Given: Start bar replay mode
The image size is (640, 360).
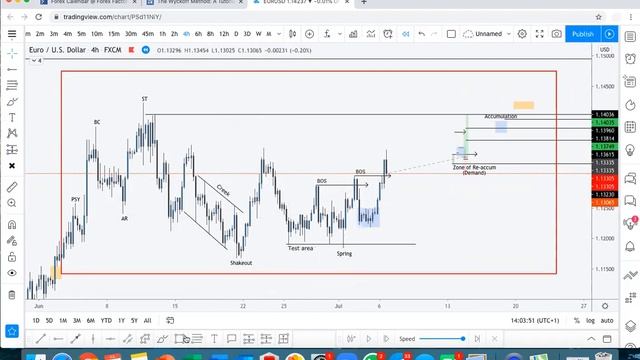Looking at the screenshot, I should pyautogui.click(x=405, y=34).
